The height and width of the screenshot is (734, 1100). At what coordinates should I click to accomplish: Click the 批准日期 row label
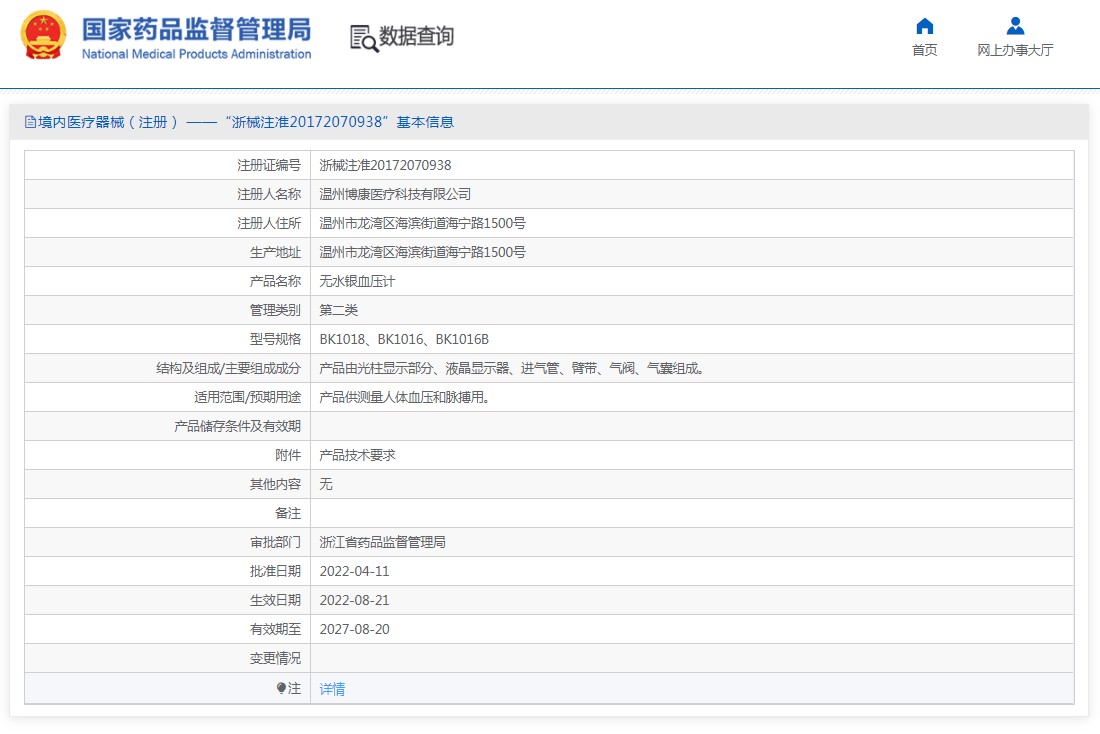(x=275, y=571)
